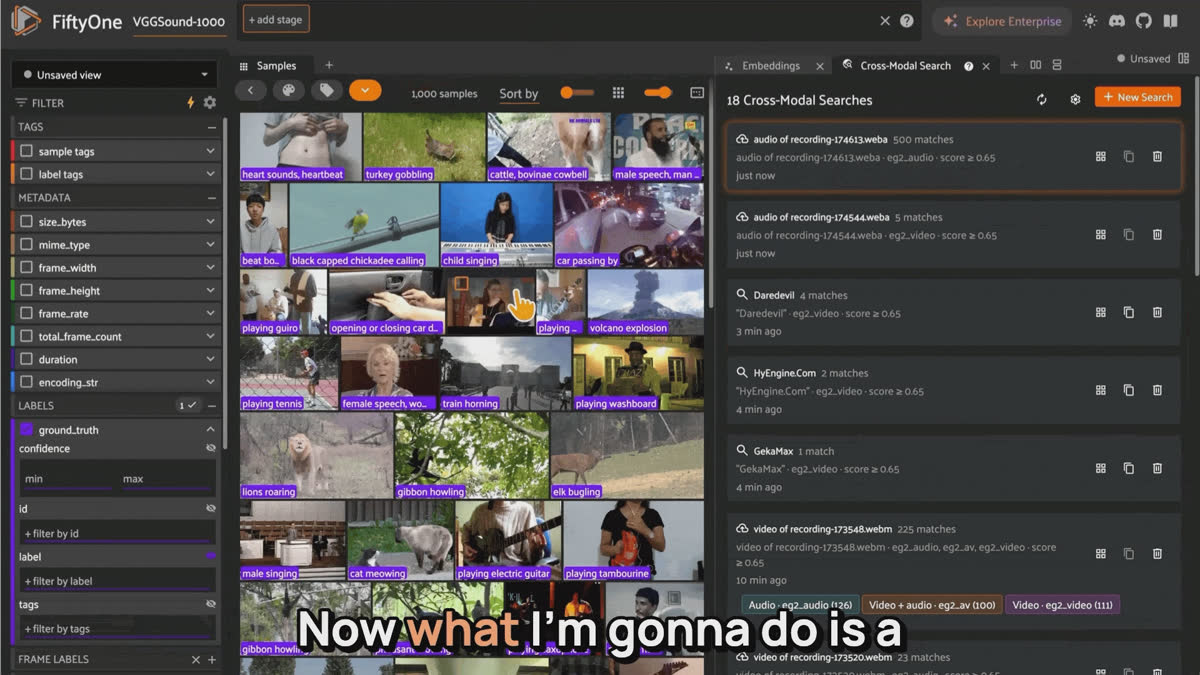Click the New Search button
Image resolution: width=1200 pixels, height=675 pixels.
pos(1138,97)
